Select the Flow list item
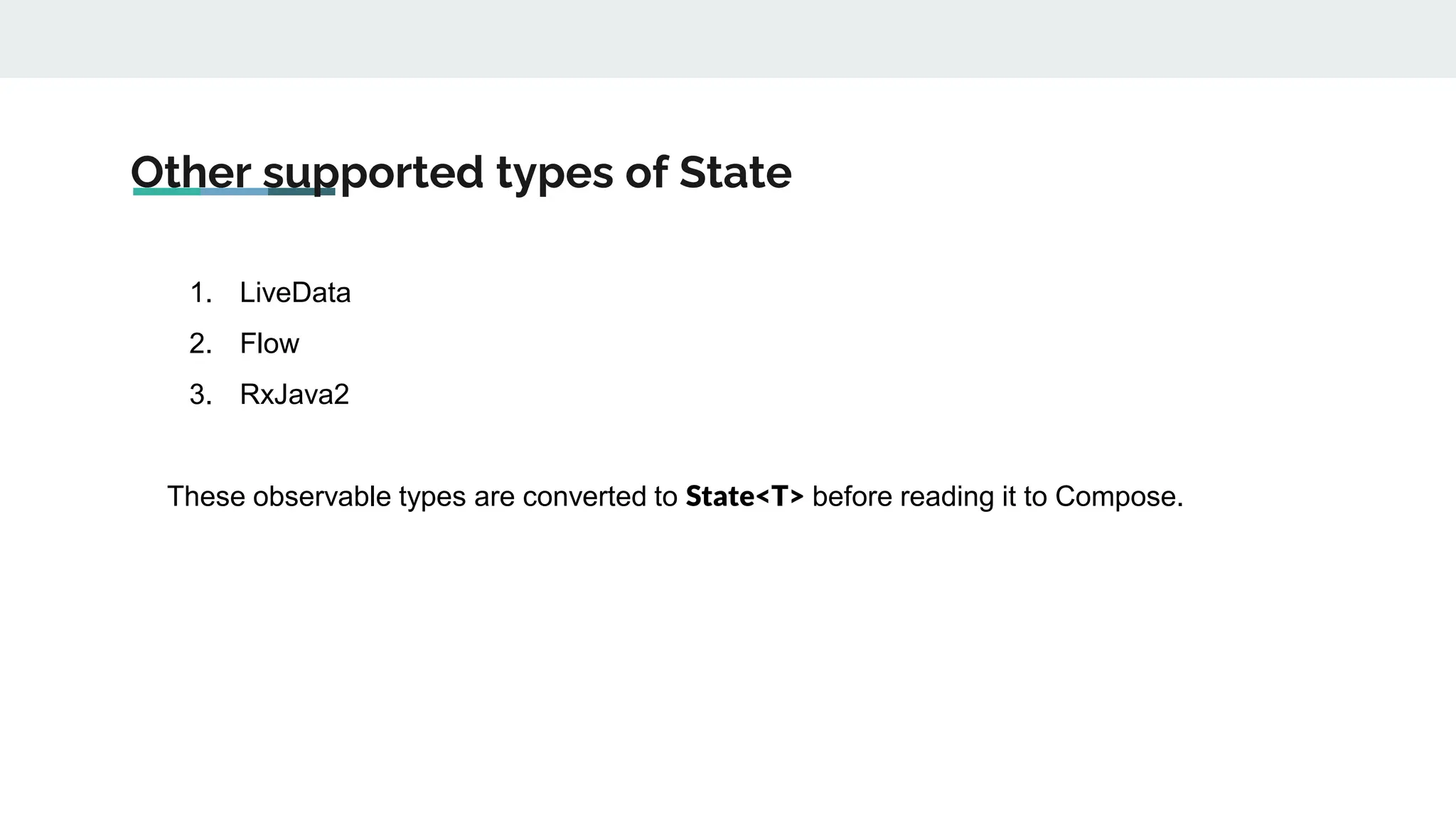 click(269, 344)
